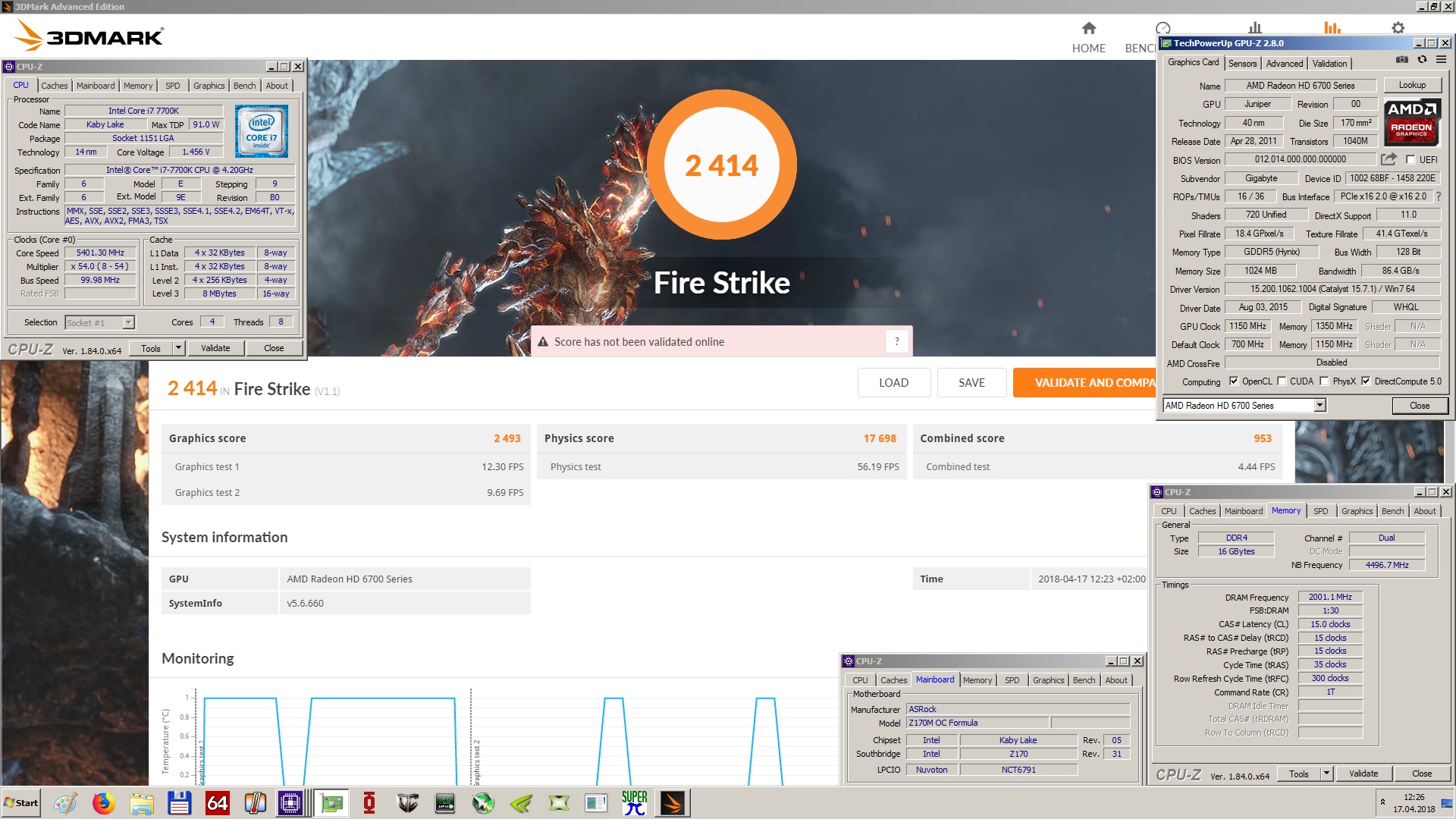Switch to GPU-Z from the taskbar
The image size is (1456, 819).
click(331, 803)
